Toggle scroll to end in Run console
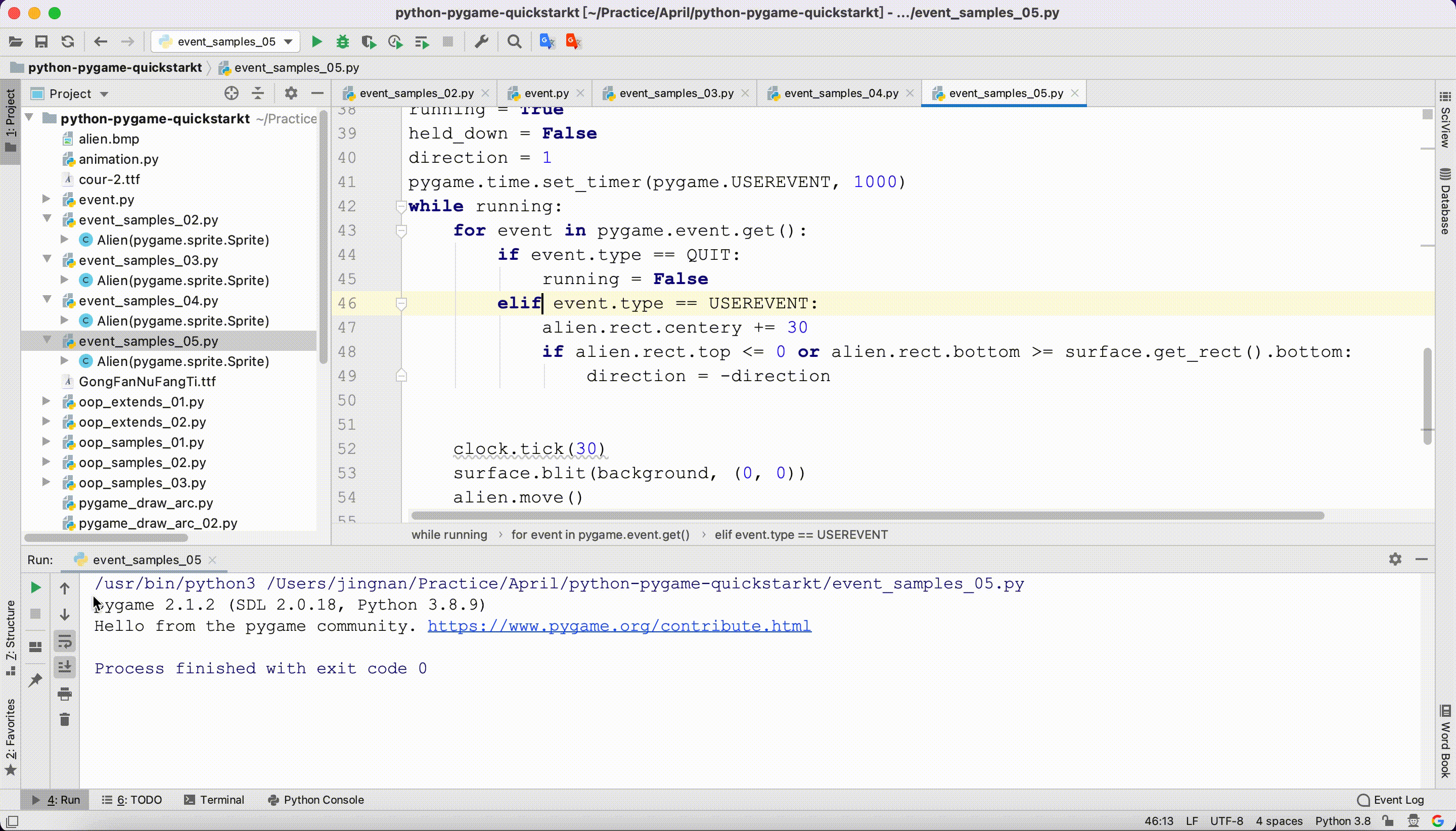 click(x=65, y=667)
